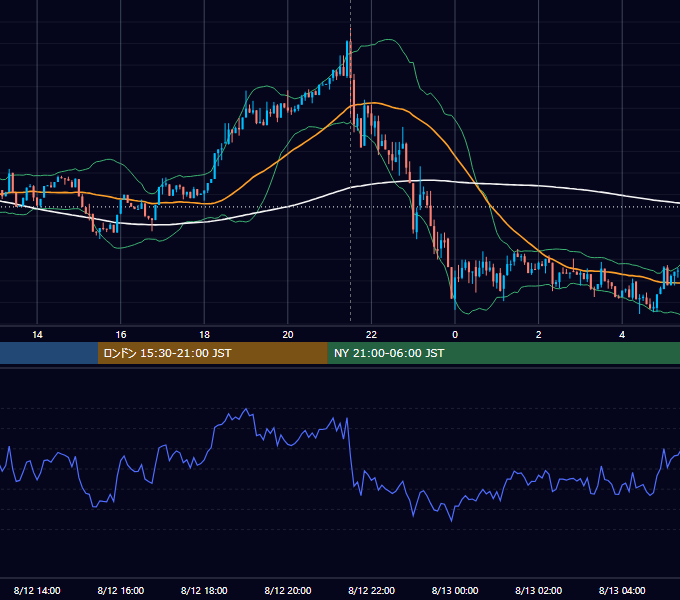Click the 2 hour axis label
This screenshot has width=680, height=600.
click(x=539, y=335)
